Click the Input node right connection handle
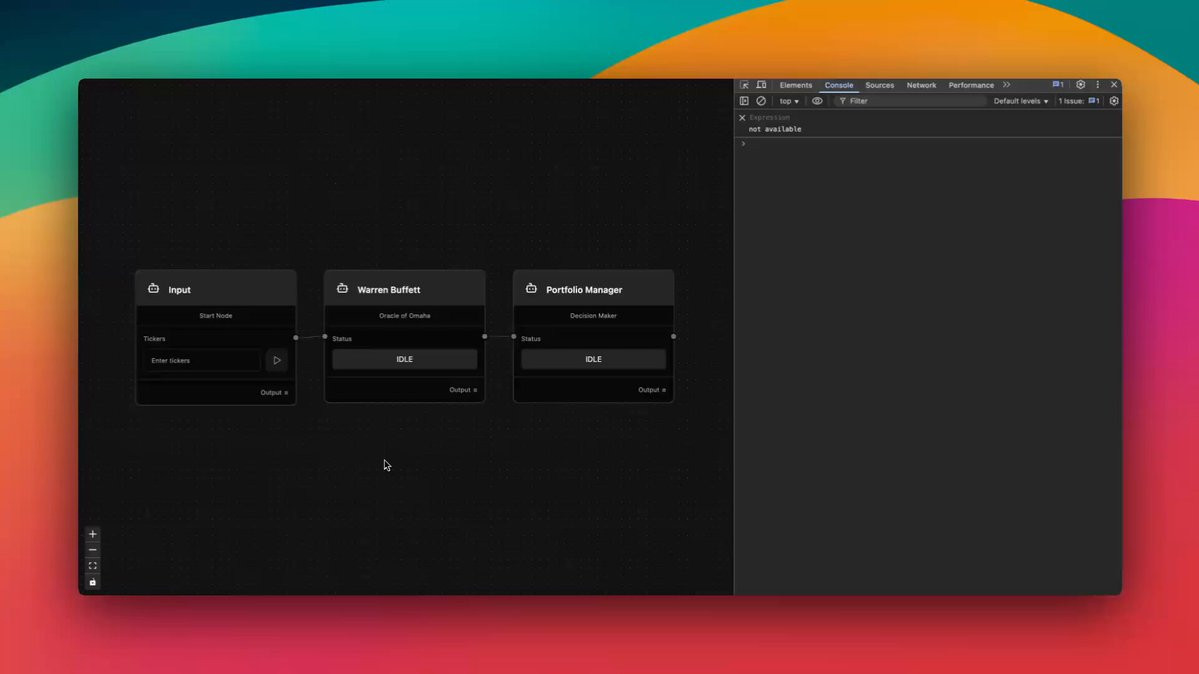Screen dimensions: 1199x674 (296, 337)
